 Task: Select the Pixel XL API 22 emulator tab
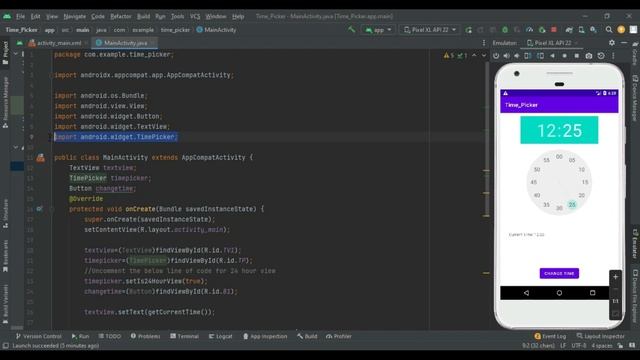point(552,43)
